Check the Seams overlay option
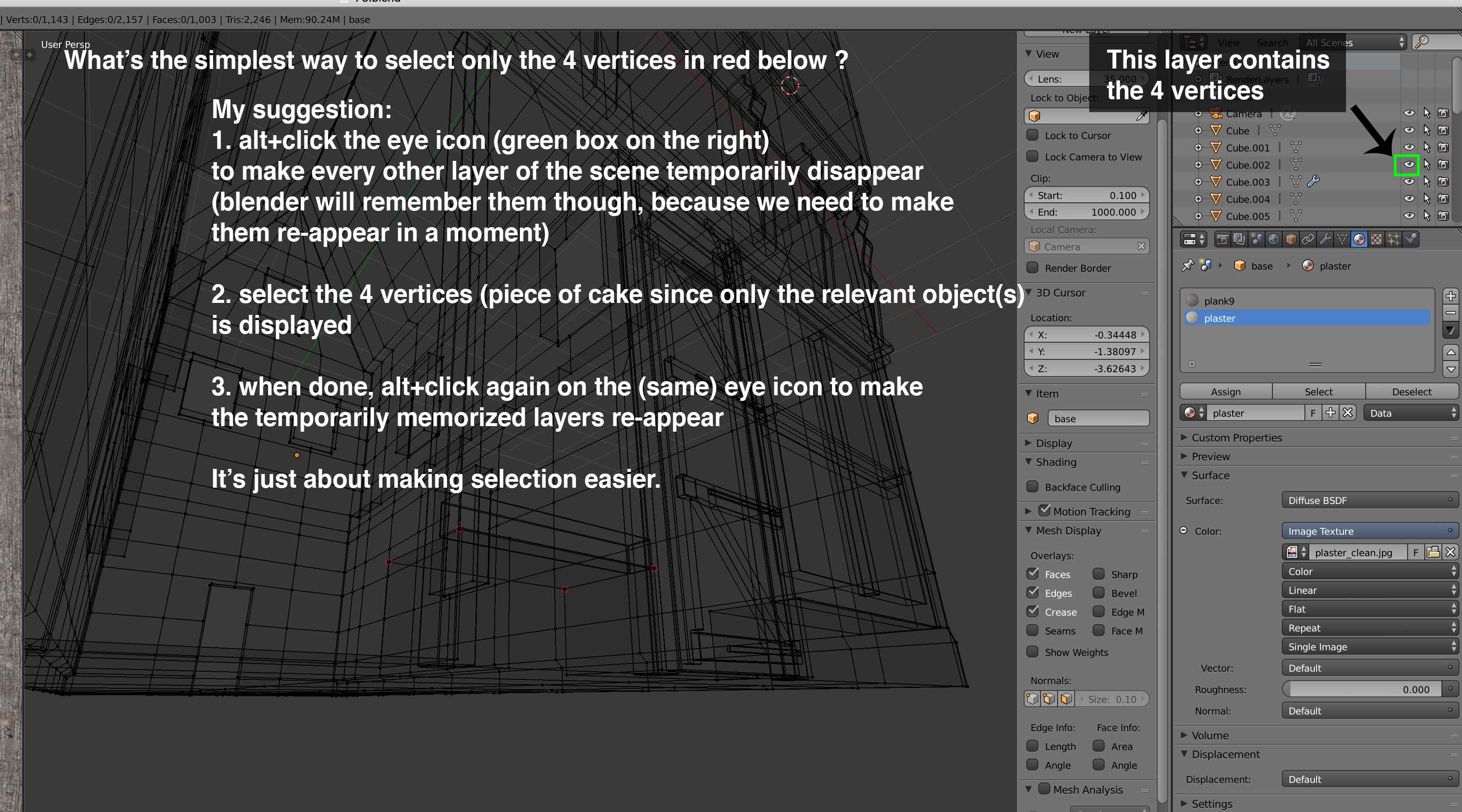The height and width of the screenshot is (812, 1462). (1032, 631)
